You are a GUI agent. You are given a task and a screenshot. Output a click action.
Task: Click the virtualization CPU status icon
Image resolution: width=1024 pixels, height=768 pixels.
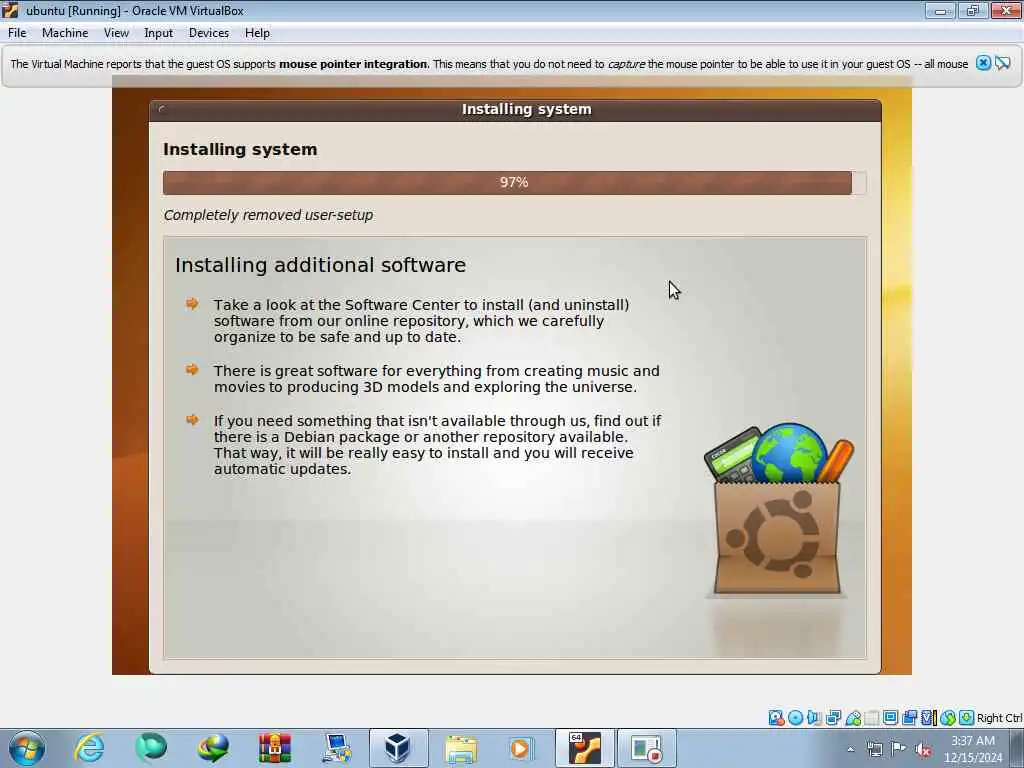click(x=928, y=718)
